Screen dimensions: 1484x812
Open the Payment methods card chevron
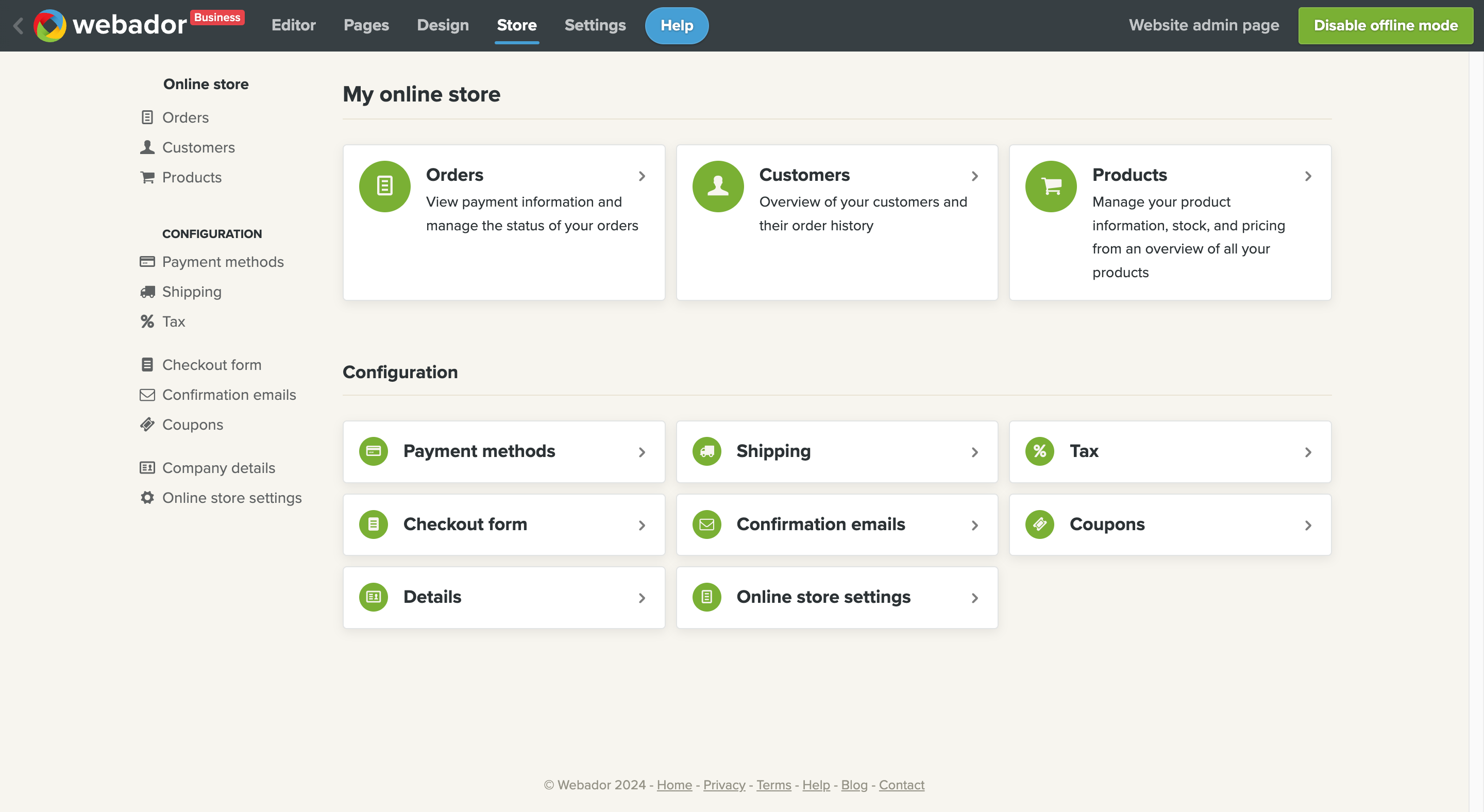pyautogui.click(x=642, y=452)
